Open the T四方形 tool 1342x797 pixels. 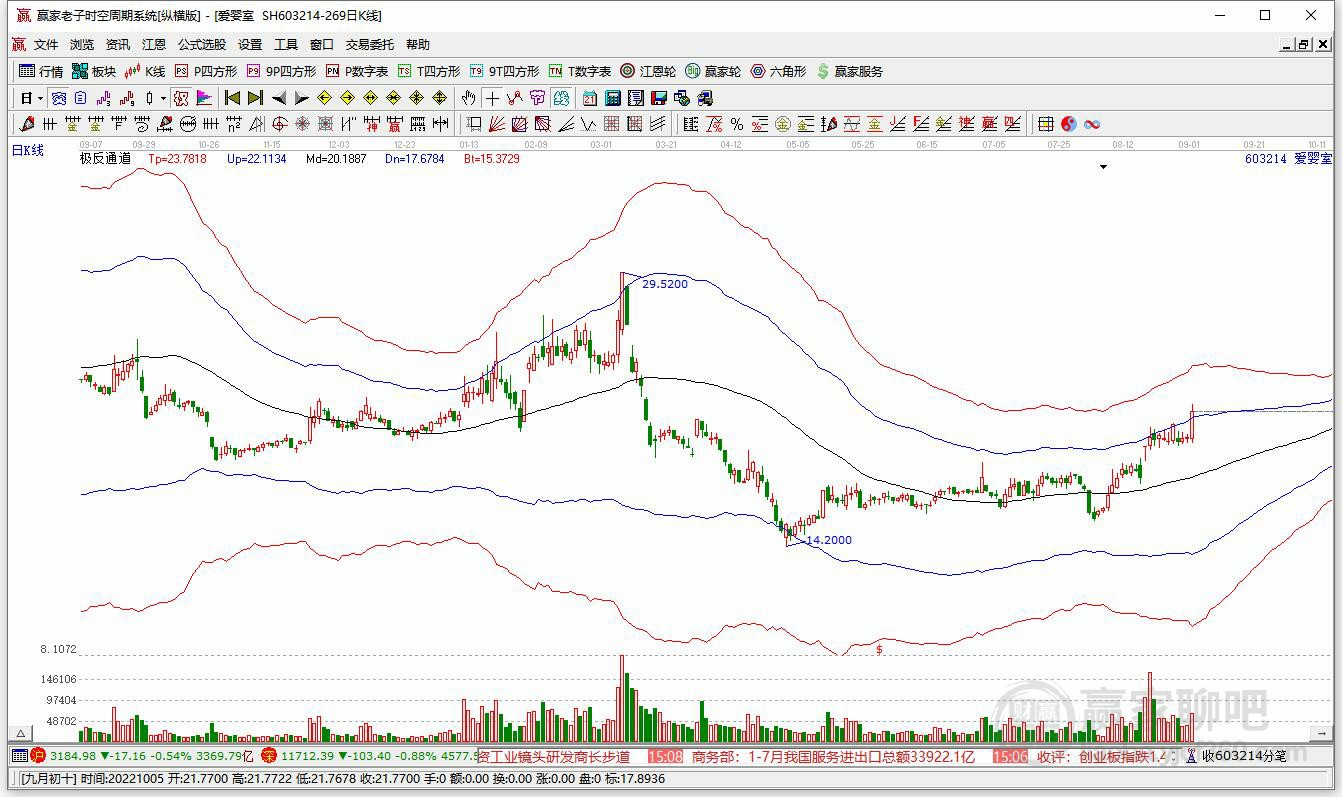[x=429, y=71]
